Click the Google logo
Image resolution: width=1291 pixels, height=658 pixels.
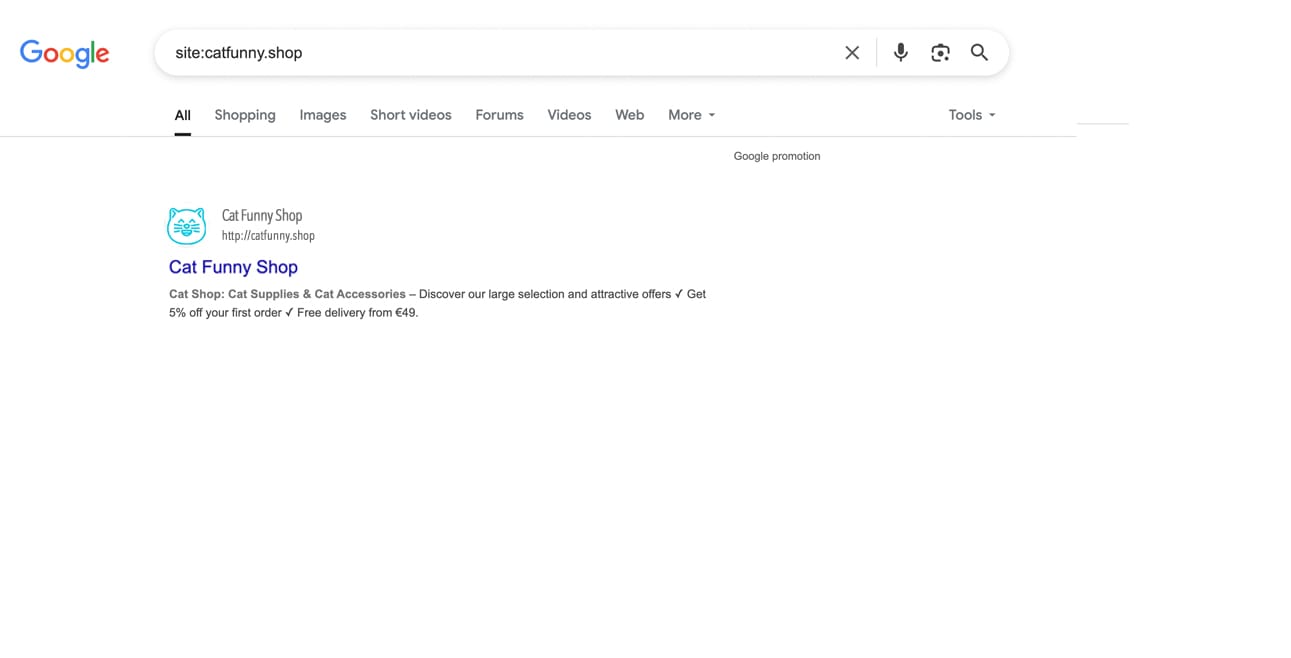tap(65, 53)
